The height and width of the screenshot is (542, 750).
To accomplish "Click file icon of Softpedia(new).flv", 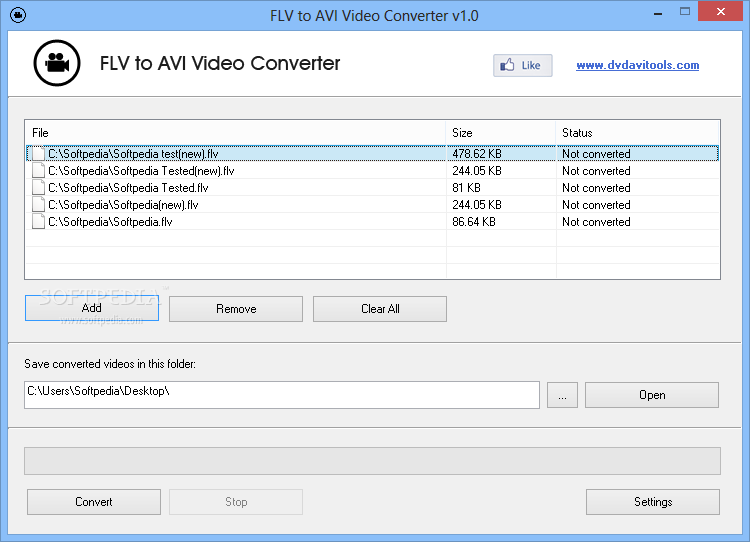I will coord(38,205).
